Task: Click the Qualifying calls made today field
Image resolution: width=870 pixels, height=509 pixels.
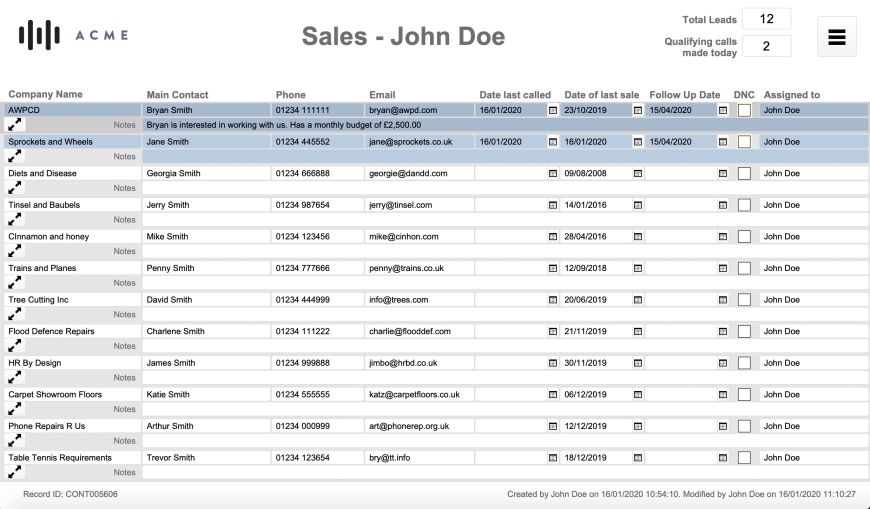Action: click(766, 46)
